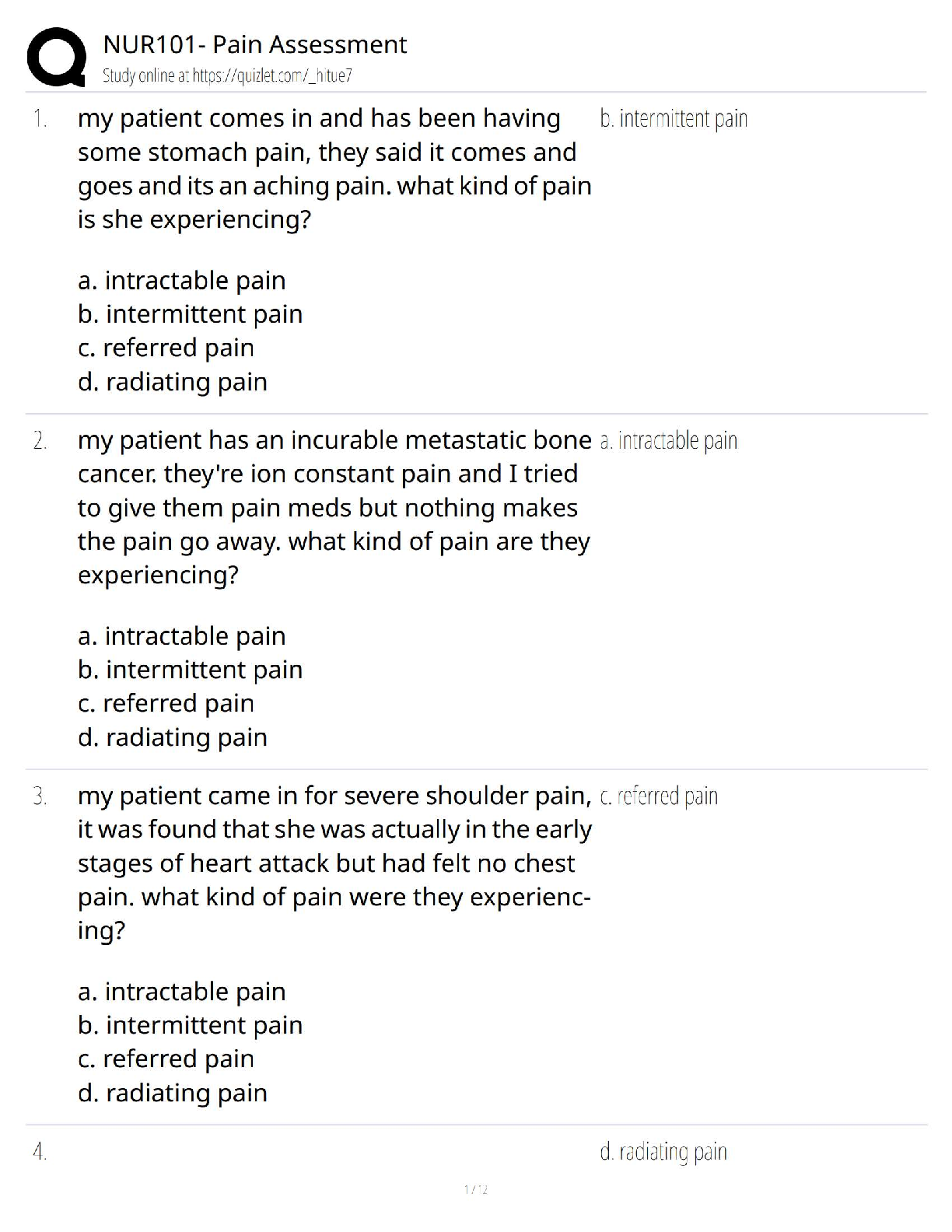Click the NUR101- Pain Assessment title
The width and height of the screenshot is (952, 1232).
click(254, 44)
